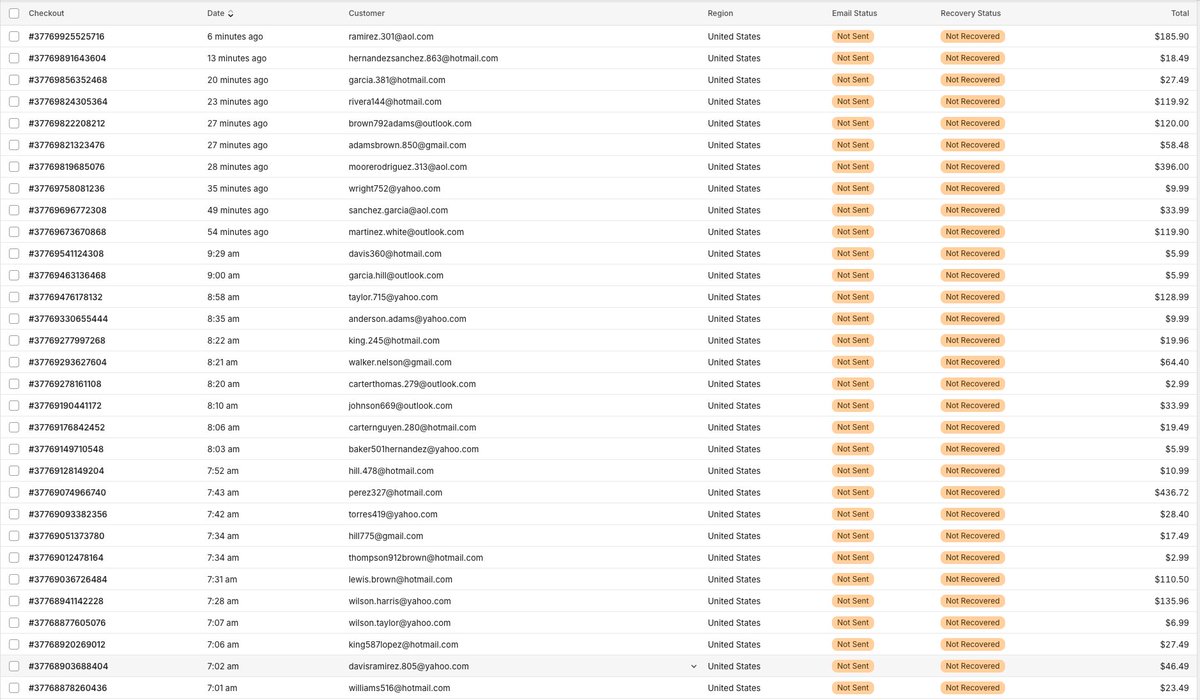1200x700 pixels.
Task: Check the box for #37769758081236
Action: [x=14, y=188]
